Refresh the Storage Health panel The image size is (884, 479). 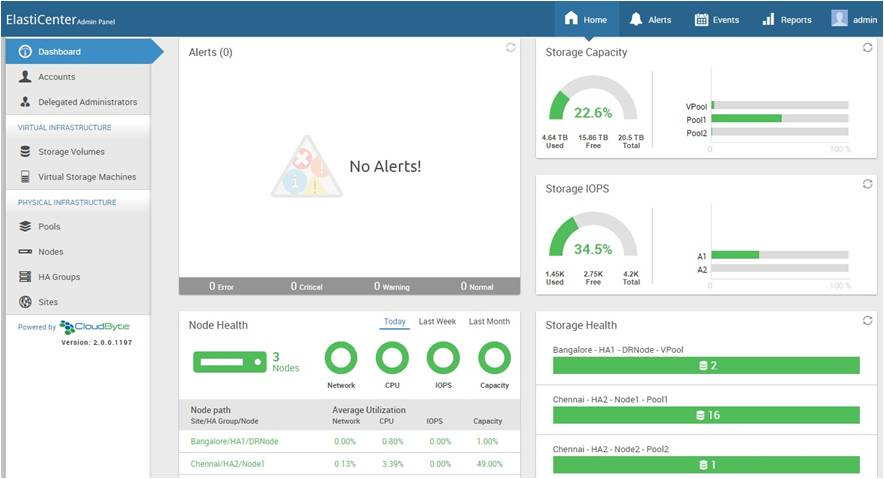(867, 320)
